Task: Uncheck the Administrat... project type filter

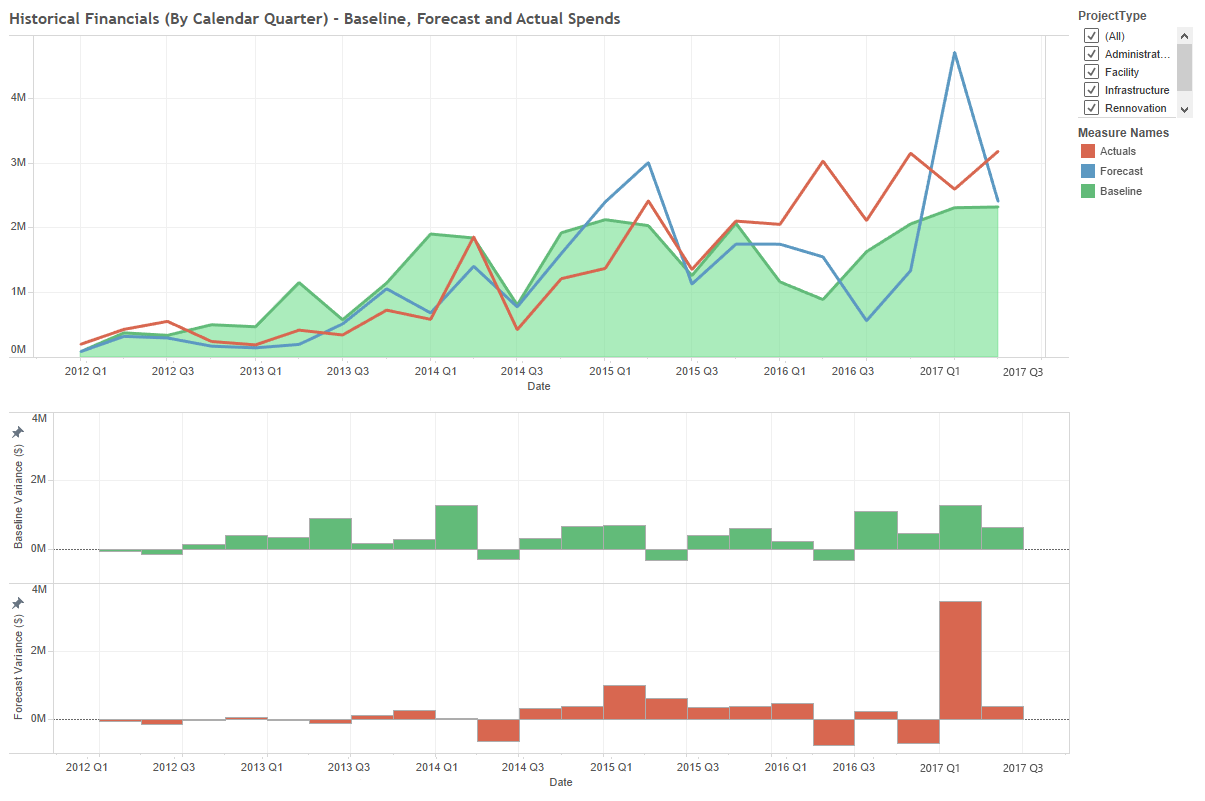Action: tap(1092, 54)
